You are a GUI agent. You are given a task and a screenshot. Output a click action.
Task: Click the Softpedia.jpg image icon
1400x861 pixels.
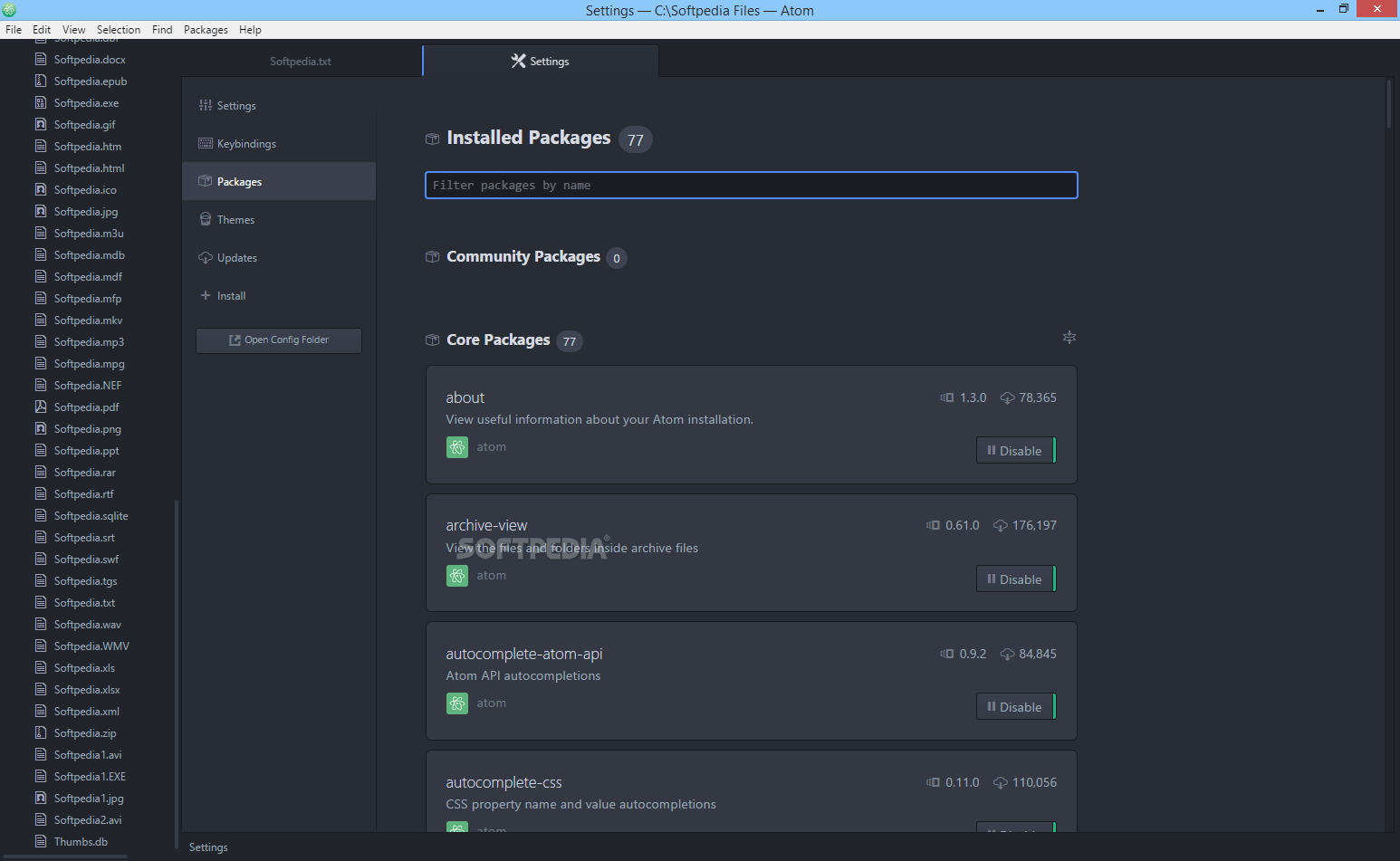(x=41, y=212)
